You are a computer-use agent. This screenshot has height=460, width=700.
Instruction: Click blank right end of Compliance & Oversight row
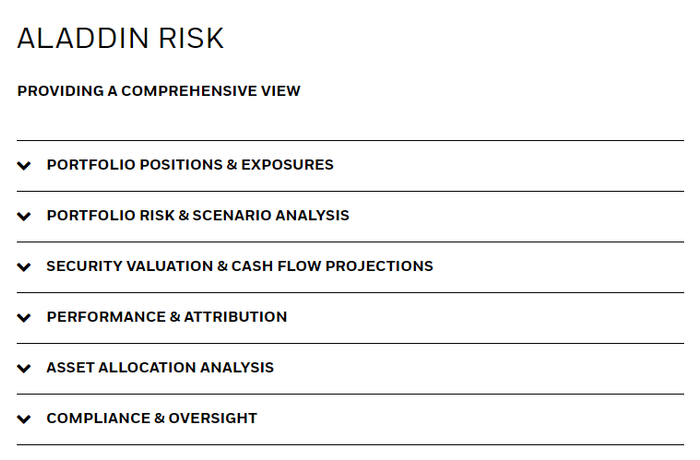[600, 419]
